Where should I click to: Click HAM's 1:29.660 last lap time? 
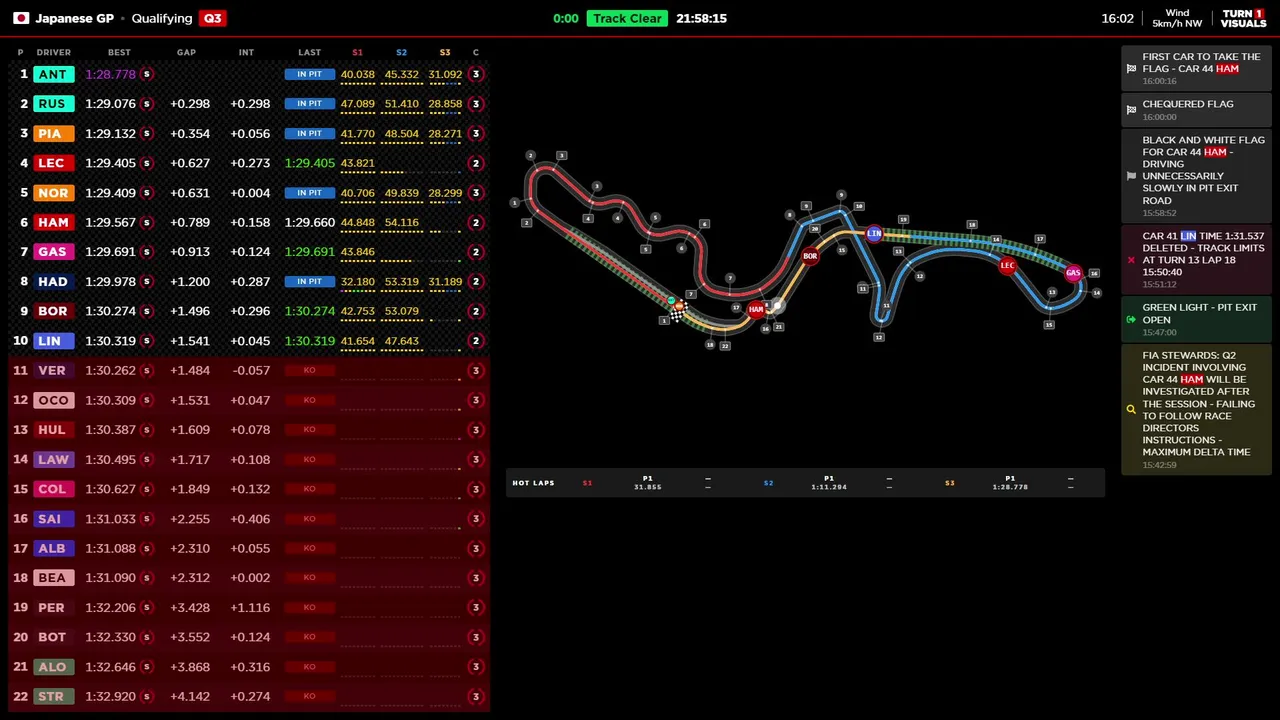tap(309, 222)
